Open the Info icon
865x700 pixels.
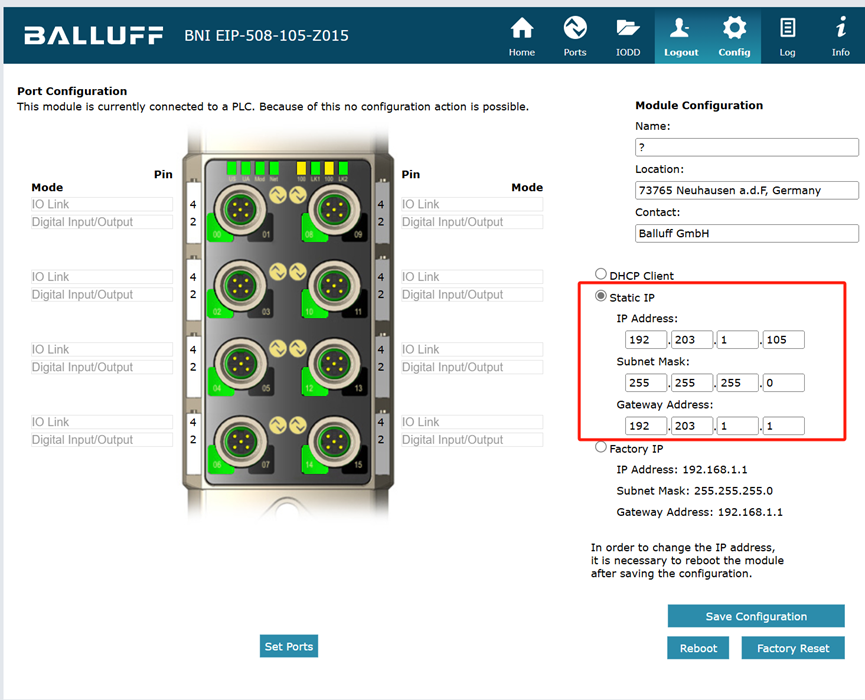841,27
